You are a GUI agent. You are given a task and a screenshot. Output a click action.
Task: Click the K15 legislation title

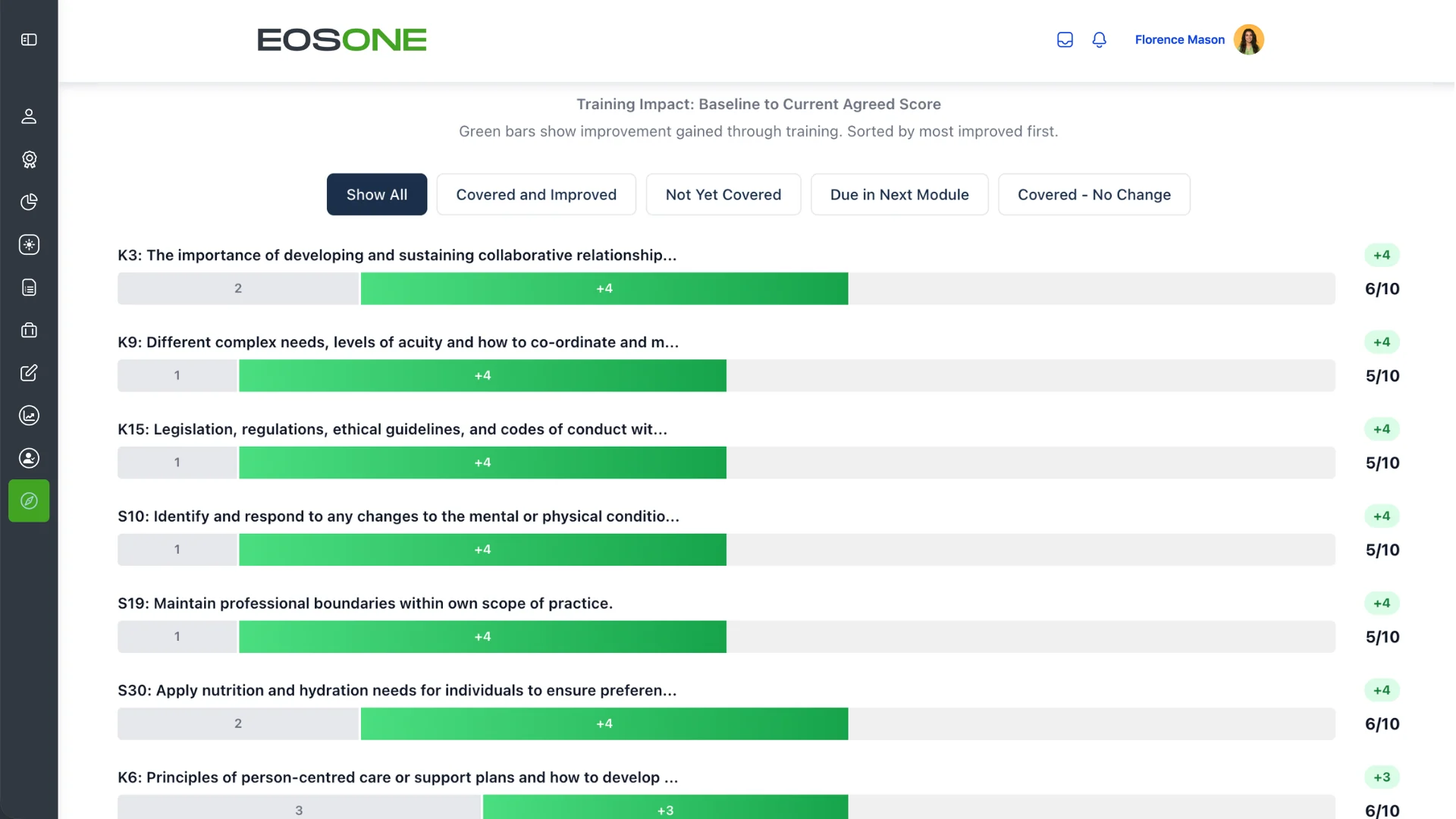coord(392,429)
